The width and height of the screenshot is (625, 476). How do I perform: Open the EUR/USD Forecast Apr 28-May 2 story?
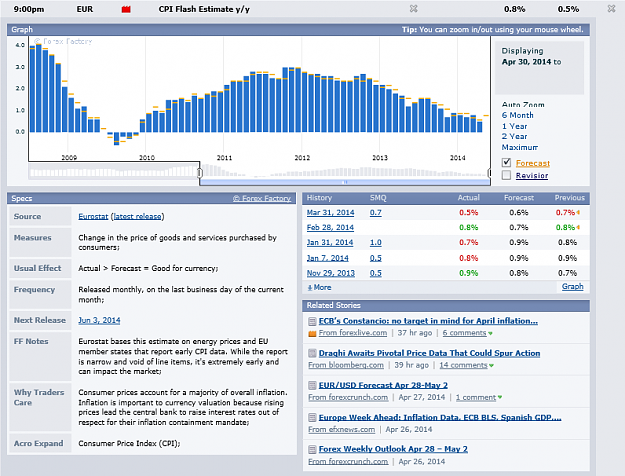click(x=383, y=385)
